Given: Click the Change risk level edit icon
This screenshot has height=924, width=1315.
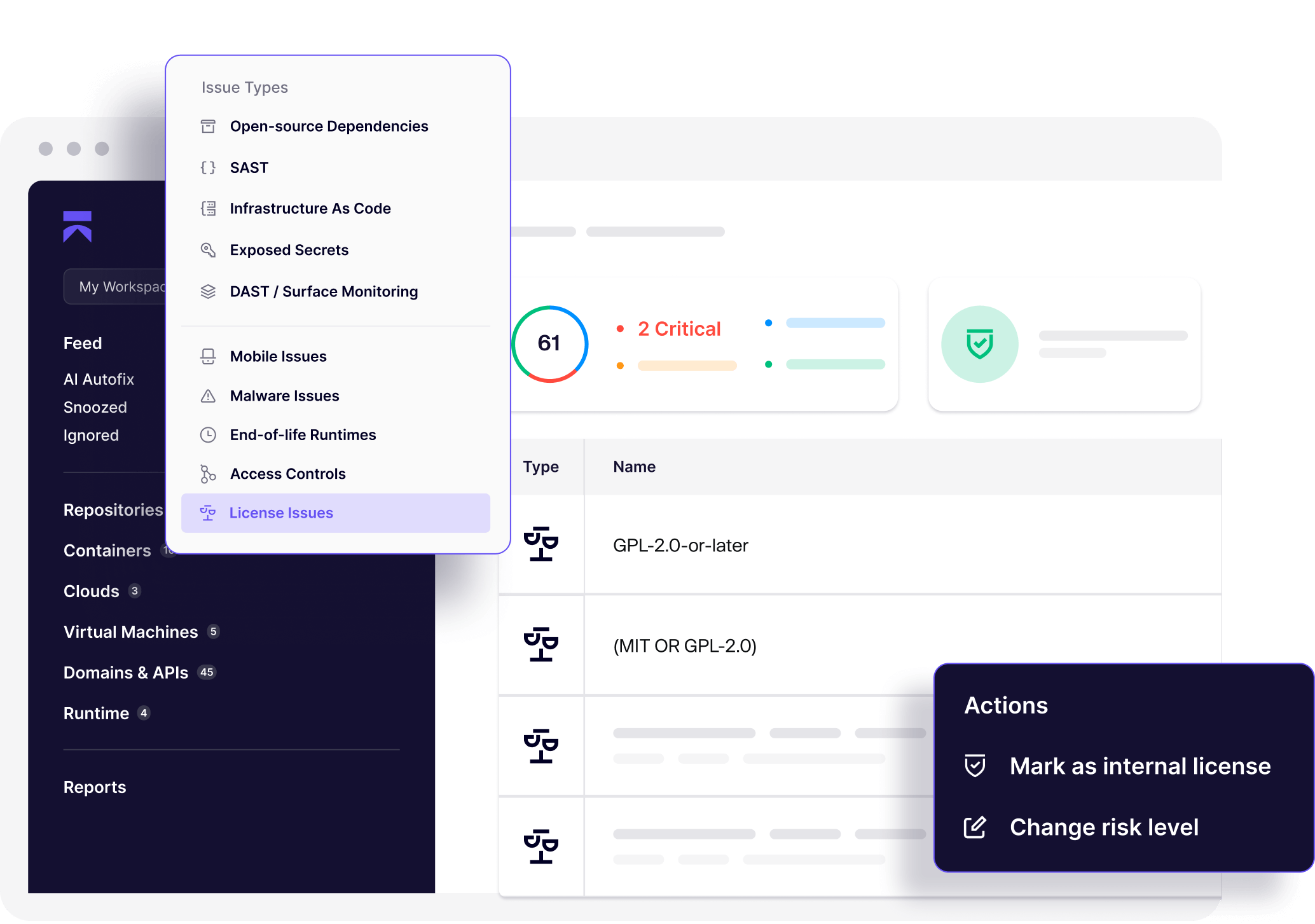Looking at the screenshot, I should click(x=975, y=827).
